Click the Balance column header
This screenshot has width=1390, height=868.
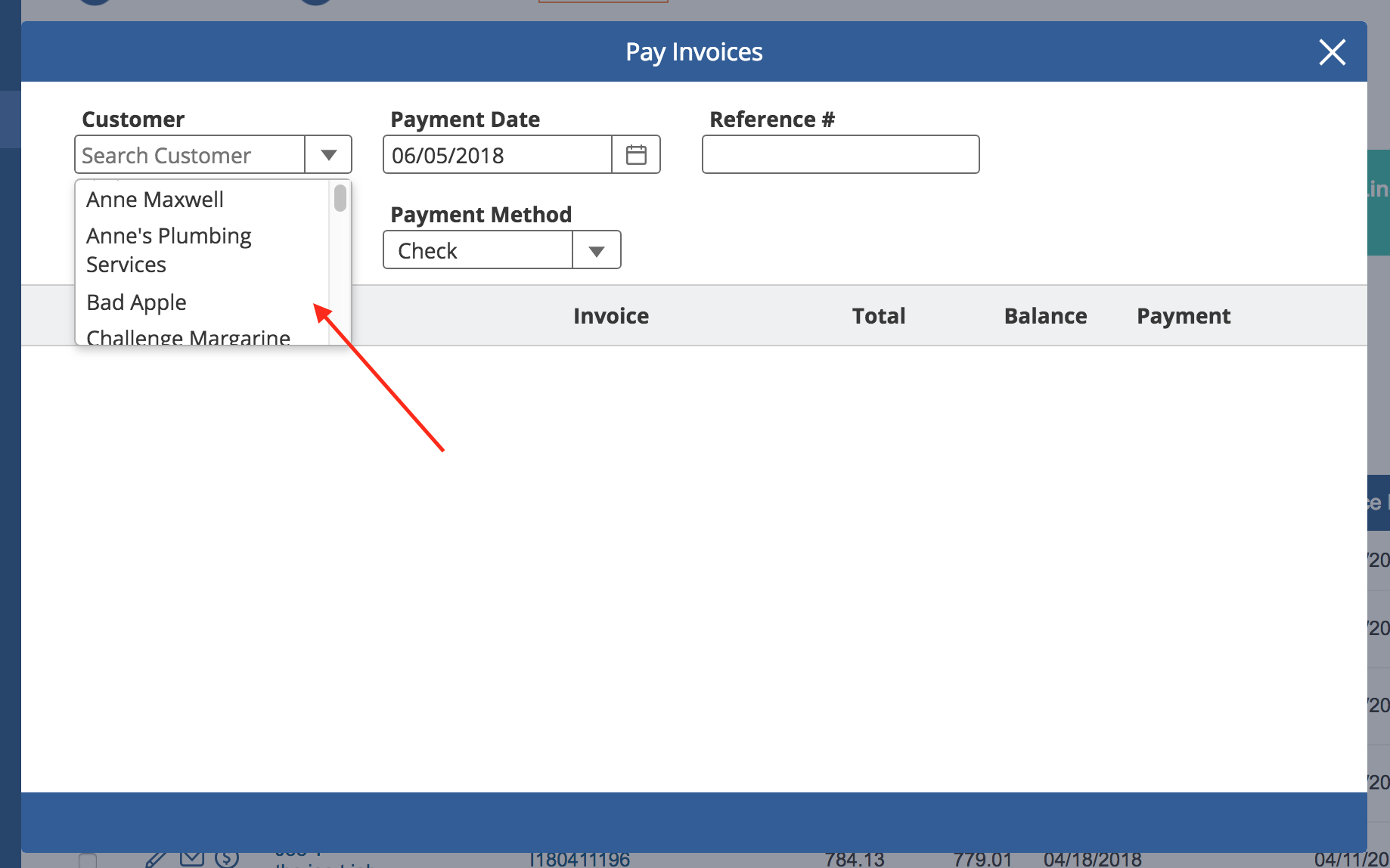click(1045, 316)
